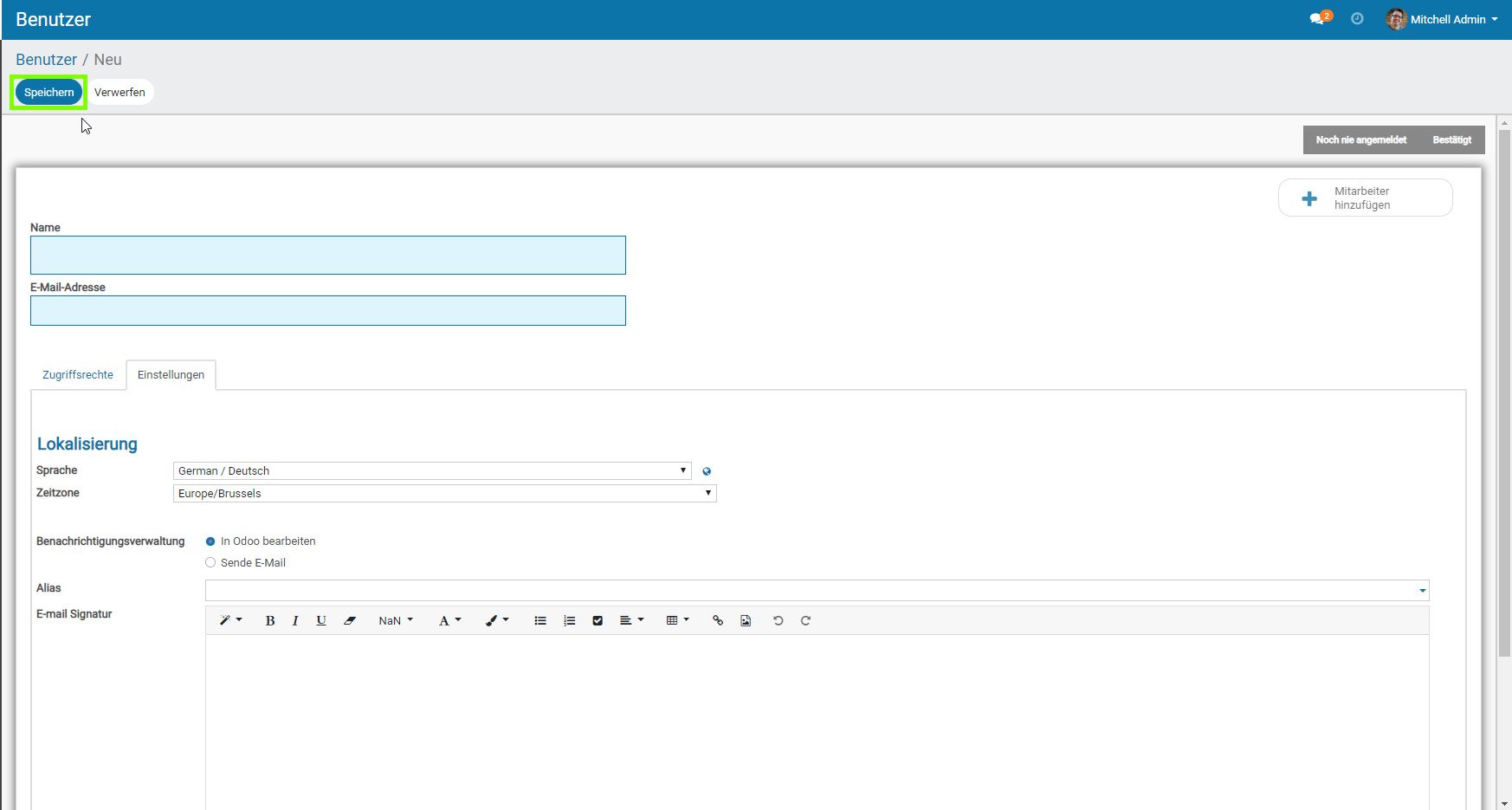Viewport: 1512px width, 810px height.
Task: Click the undo arrow in editor toolbar
Action: point(778,620)
